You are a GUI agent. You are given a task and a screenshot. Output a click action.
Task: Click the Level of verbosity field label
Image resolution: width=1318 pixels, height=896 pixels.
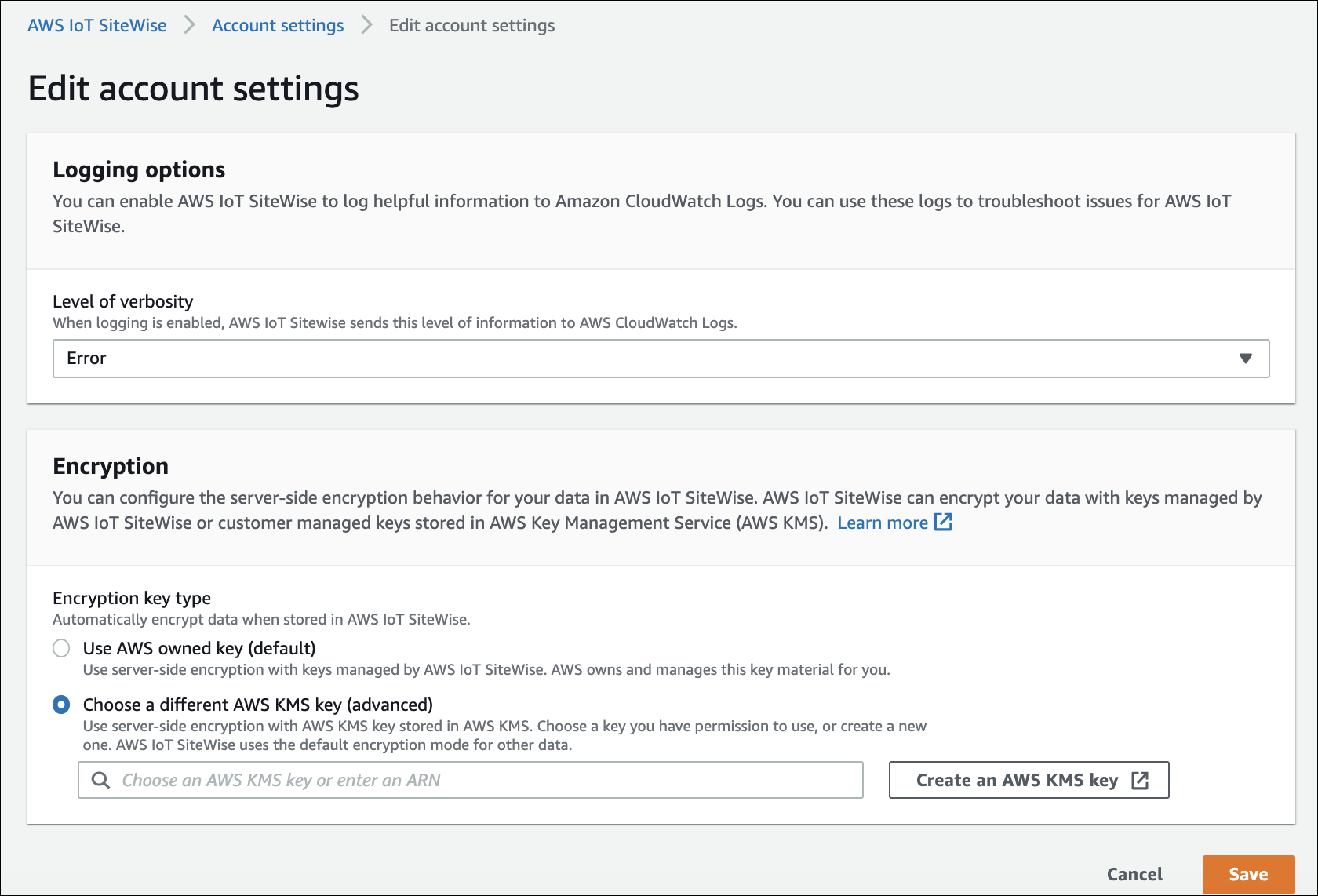coord(123,301)
